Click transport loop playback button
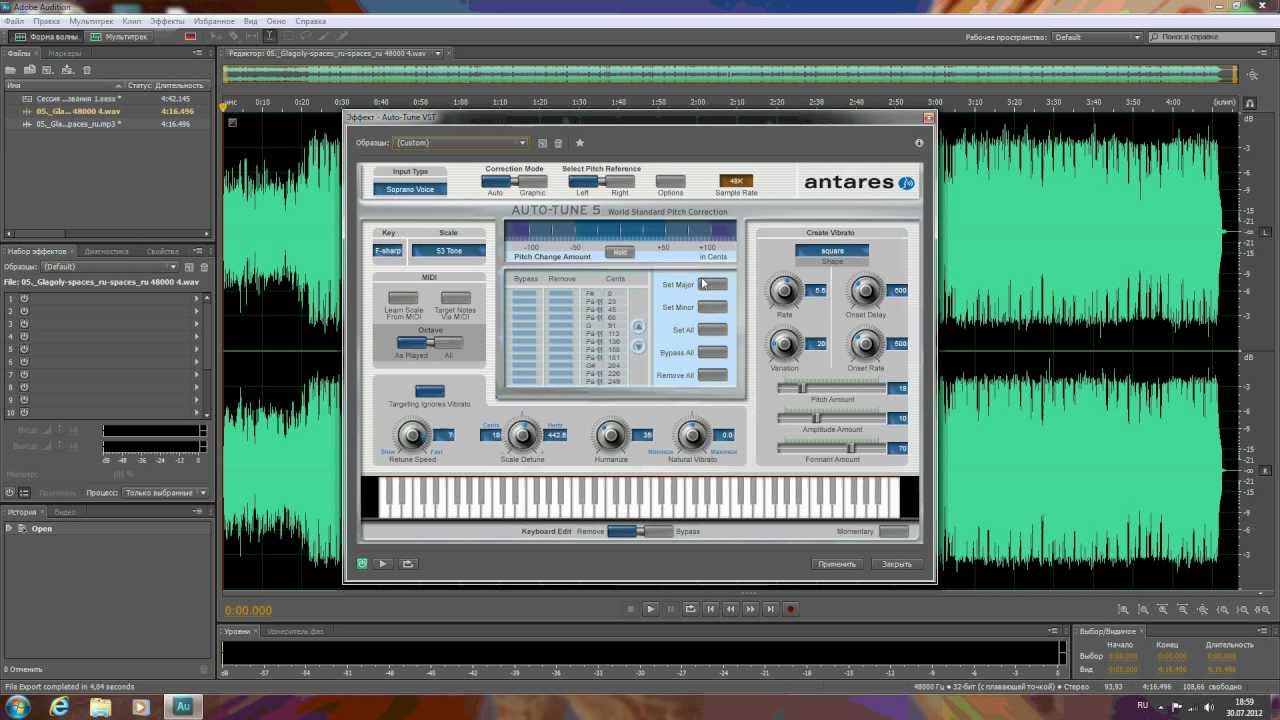1280x720 pixels. pos(690,609)
